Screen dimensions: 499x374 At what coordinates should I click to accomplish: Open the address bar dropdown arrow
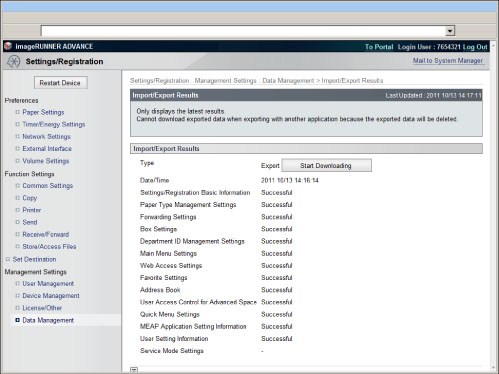click(x=450, y=31)
